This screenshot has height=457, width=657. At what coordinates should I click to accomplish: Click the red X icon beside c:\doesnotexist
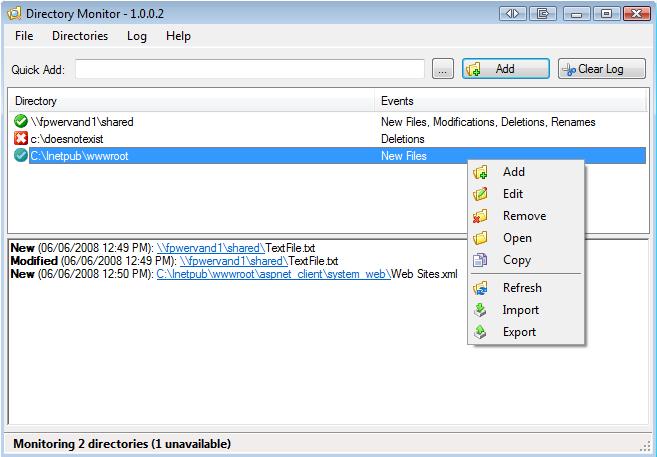tap(21, 139)
